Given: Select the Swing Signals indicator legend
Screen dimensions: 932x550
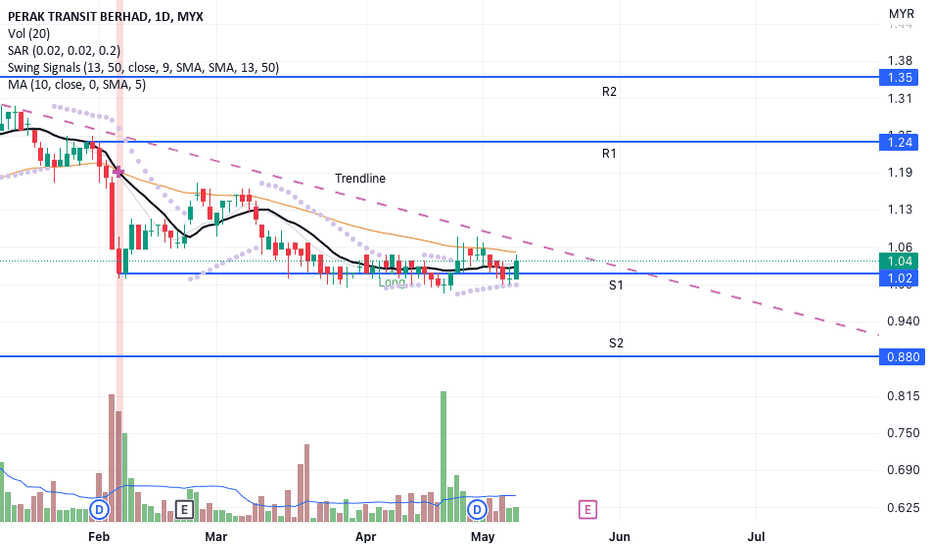Looking at the screenshot, I should click(x=143, y=67).
